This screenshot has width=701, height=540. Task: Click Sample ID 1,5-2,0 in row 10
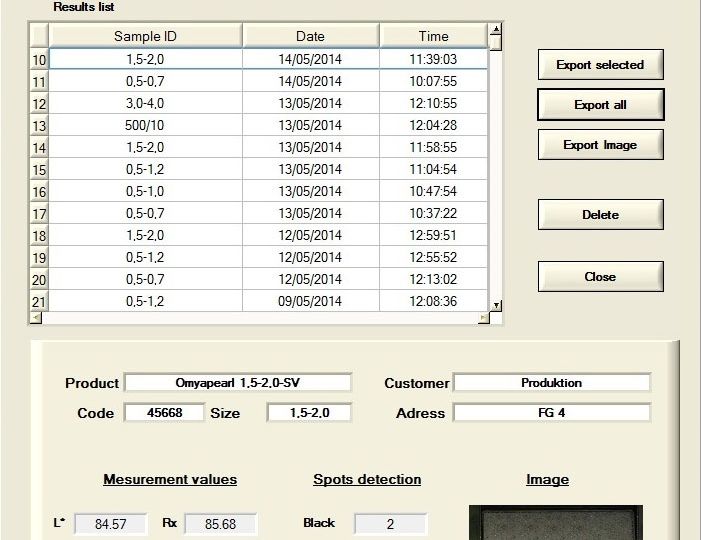(x=145, y=59)
